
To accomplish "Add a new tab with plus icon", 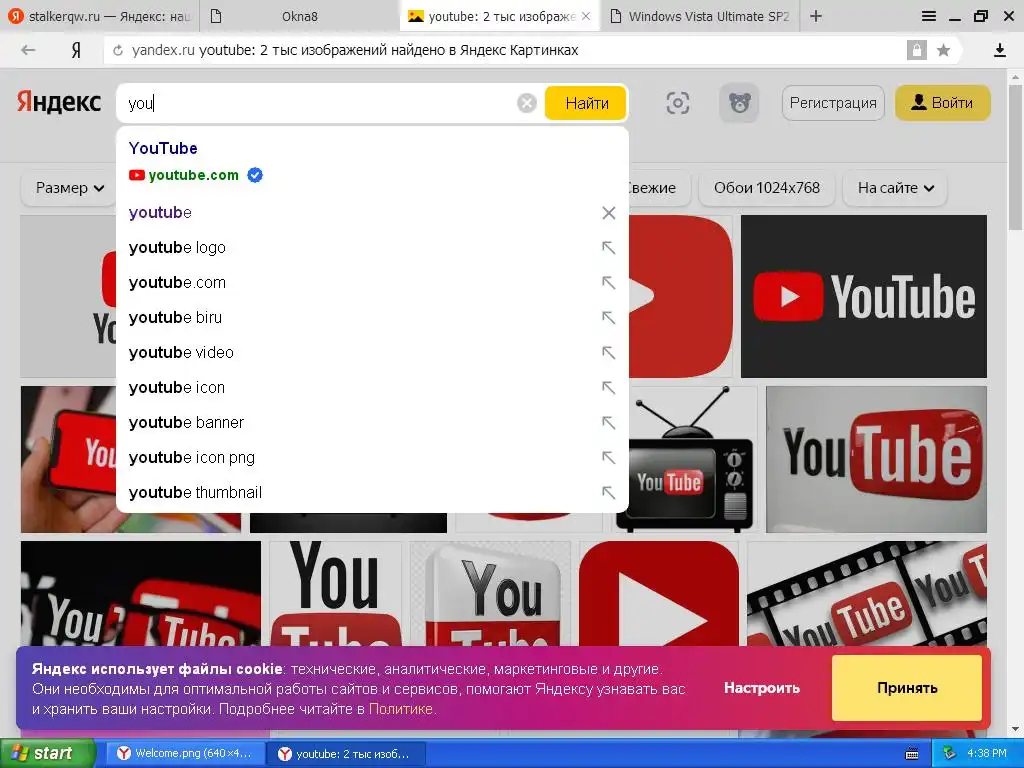I will [x=816, y=16].
